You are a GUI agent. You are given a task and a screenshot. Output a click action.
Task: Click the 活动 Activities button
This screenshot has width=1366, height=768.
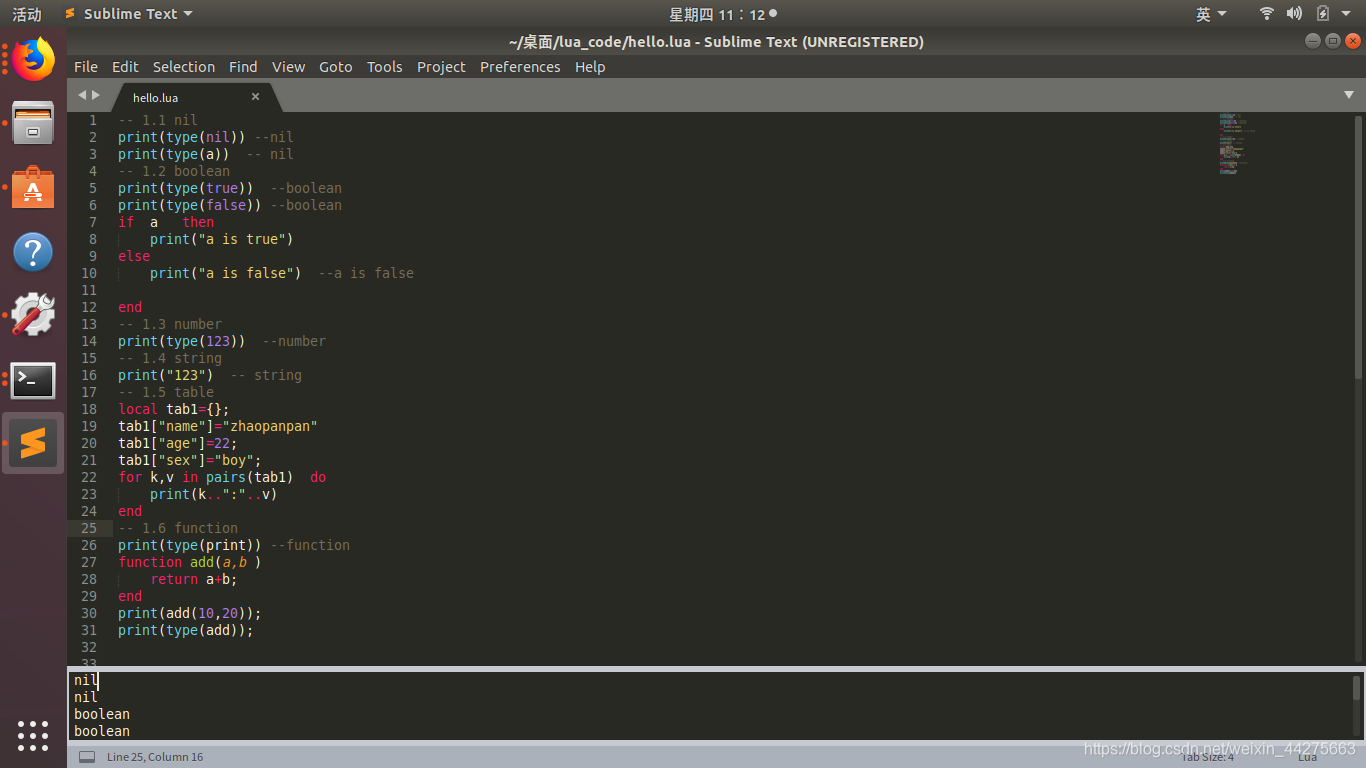(x=27, y=14)
